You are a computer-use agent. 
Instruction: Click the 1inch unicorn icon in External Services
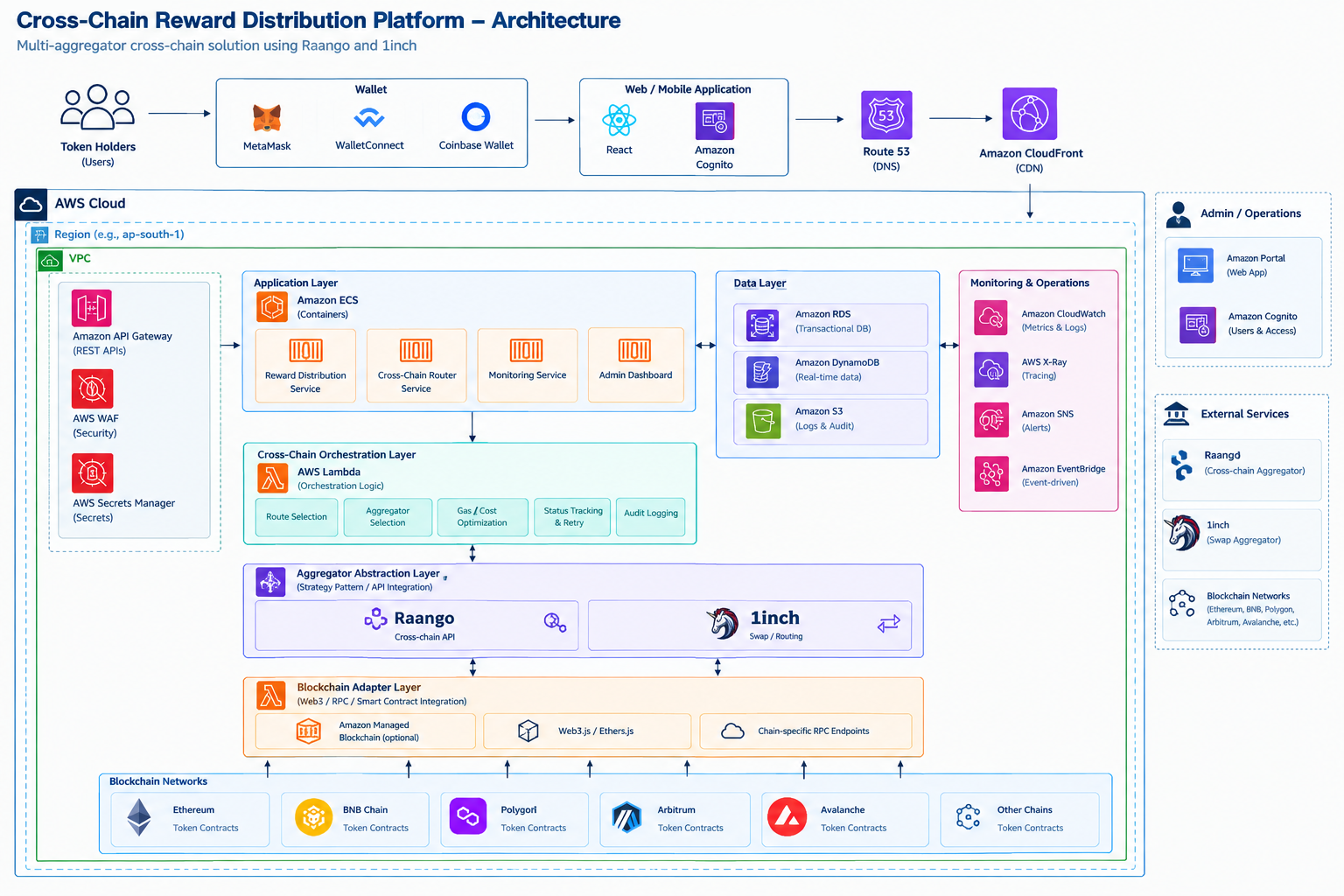pos(1182,532)
